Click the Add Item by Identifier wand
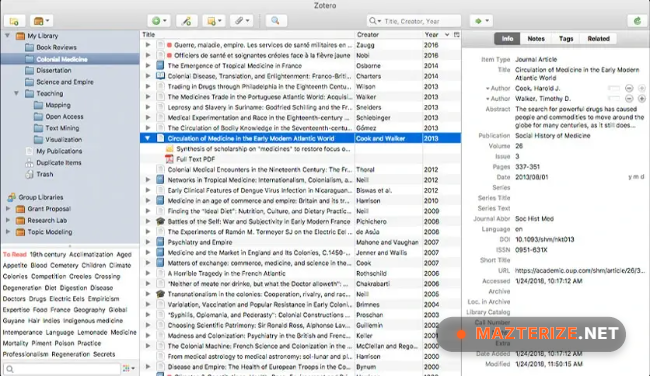The height and width of the screenshot is (376, 650). point(187,21)
